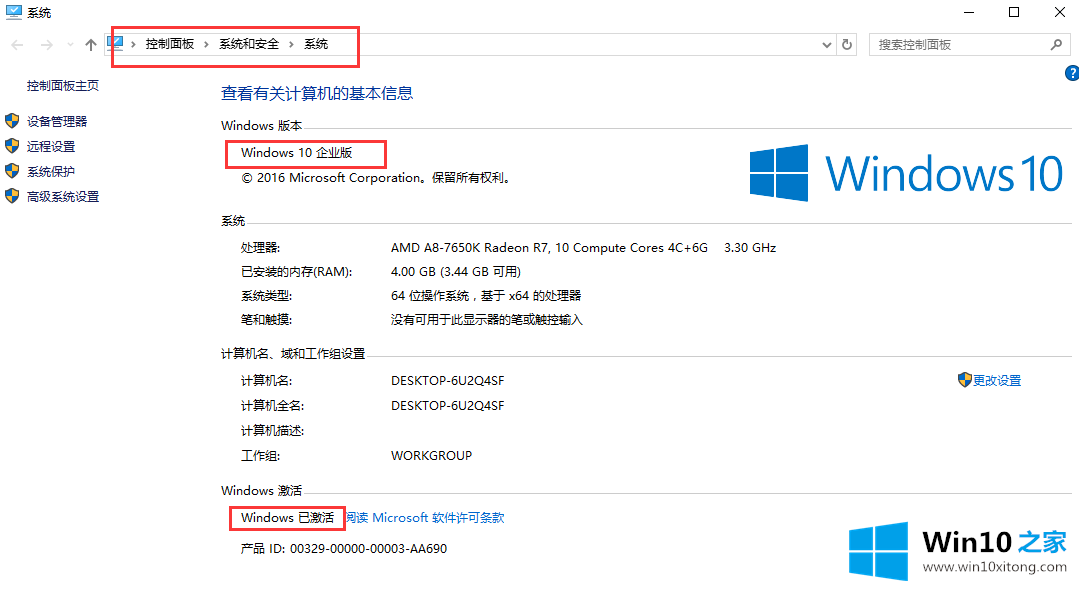1079x593 pixels.
Task: Expand the chevron after 系统和安全 breadcrumb
Action: pos(292,44)
